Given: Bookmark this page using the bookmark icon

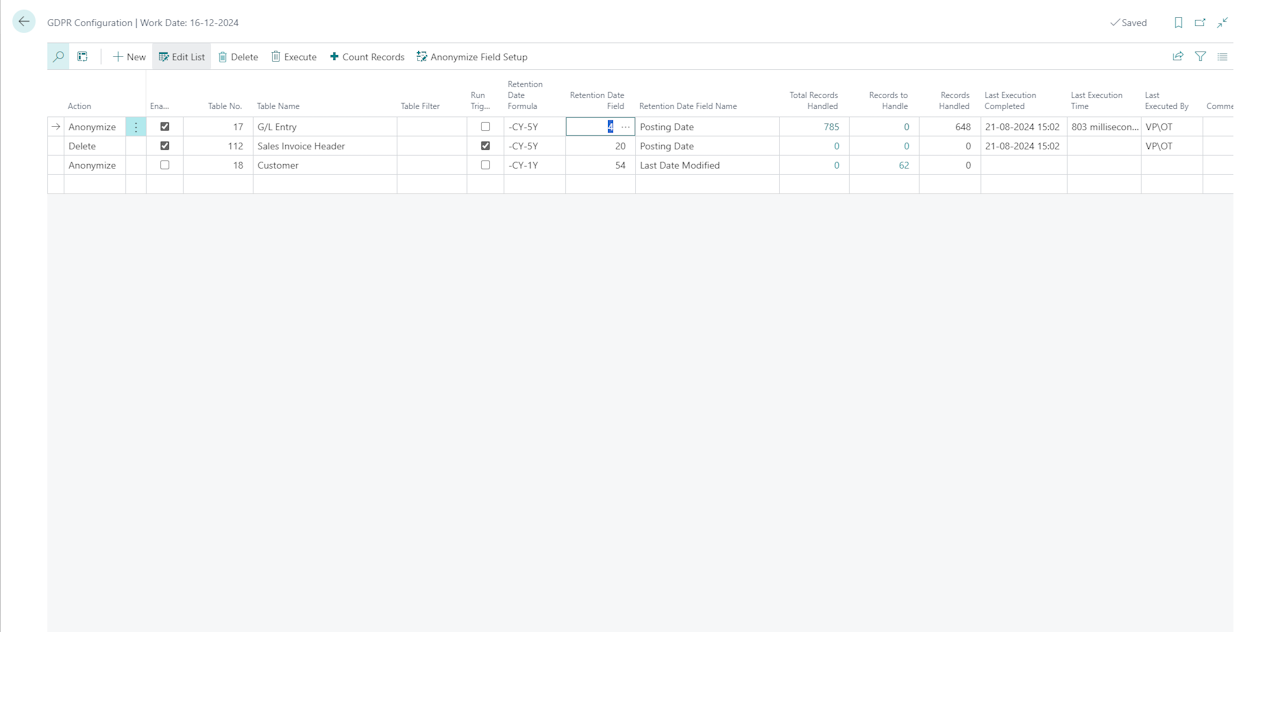Looking at the screenshot, I should pos(1177,22).
